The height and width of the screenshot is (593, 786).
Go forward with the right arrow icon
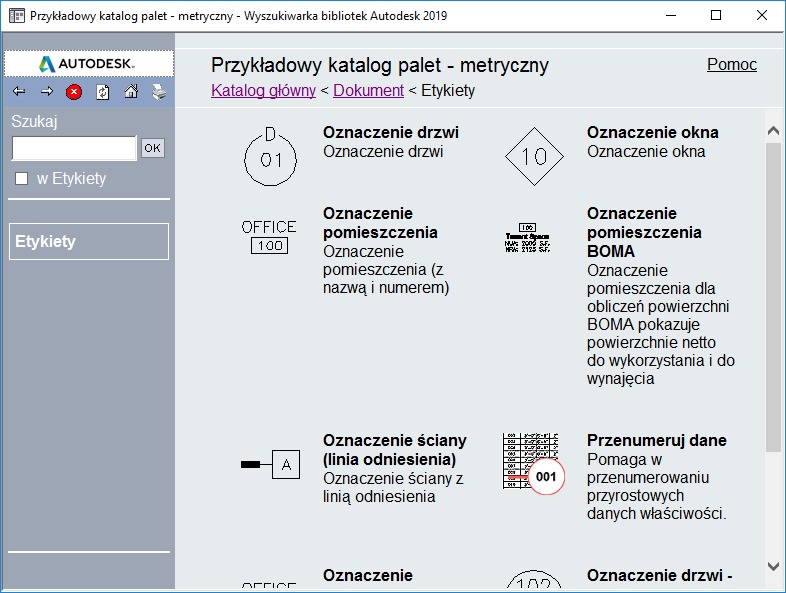[47, 91]
